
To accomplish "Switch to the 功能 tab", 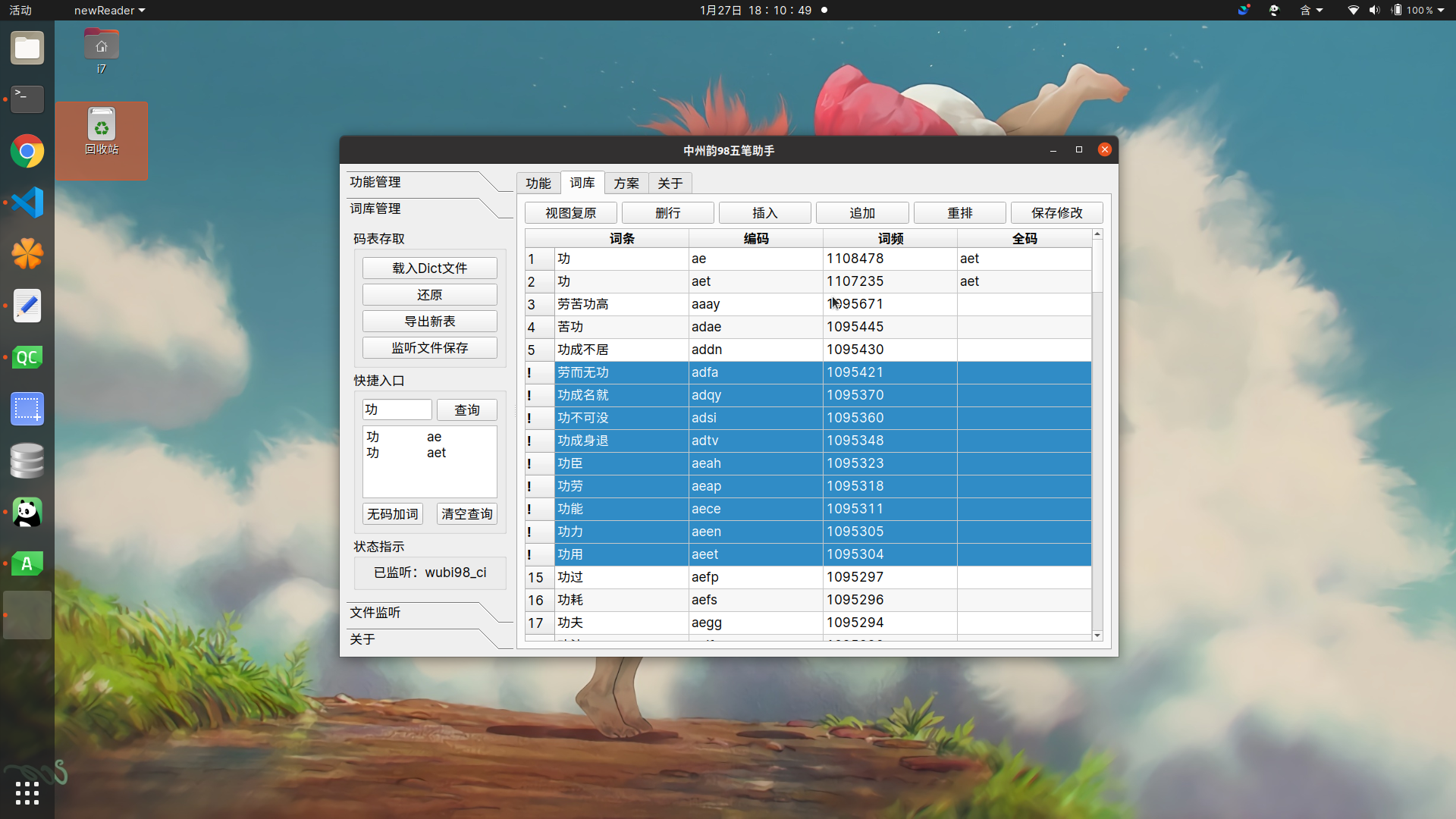I will [538, 184].
